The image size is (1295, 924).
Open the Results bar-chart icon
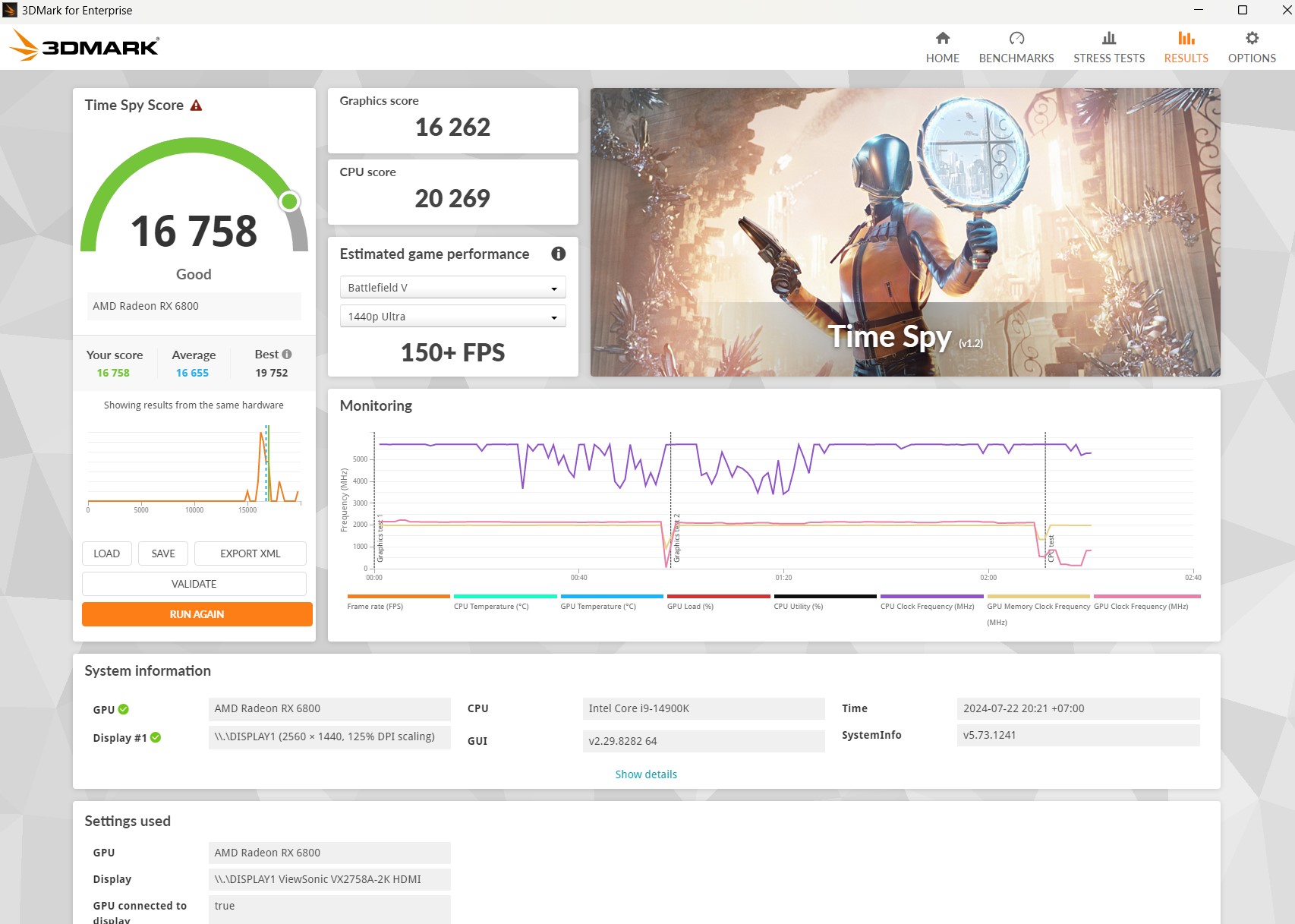click(x=1186, y=38)
